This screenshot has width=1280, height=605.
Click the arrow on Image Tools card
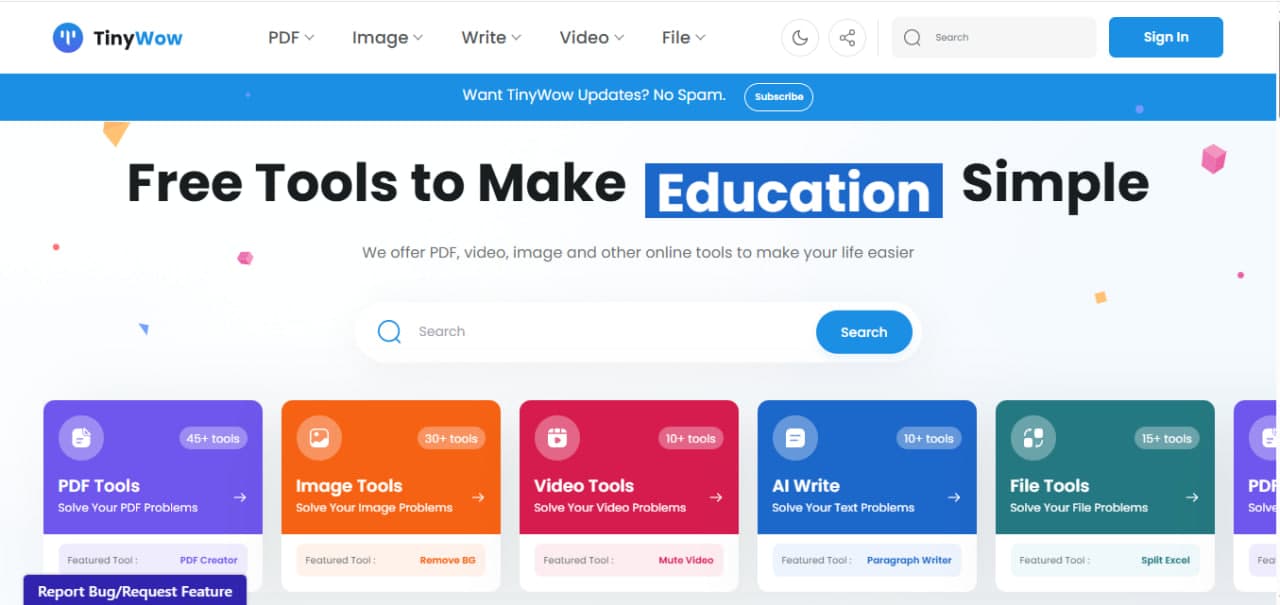[x=478, y=497]
